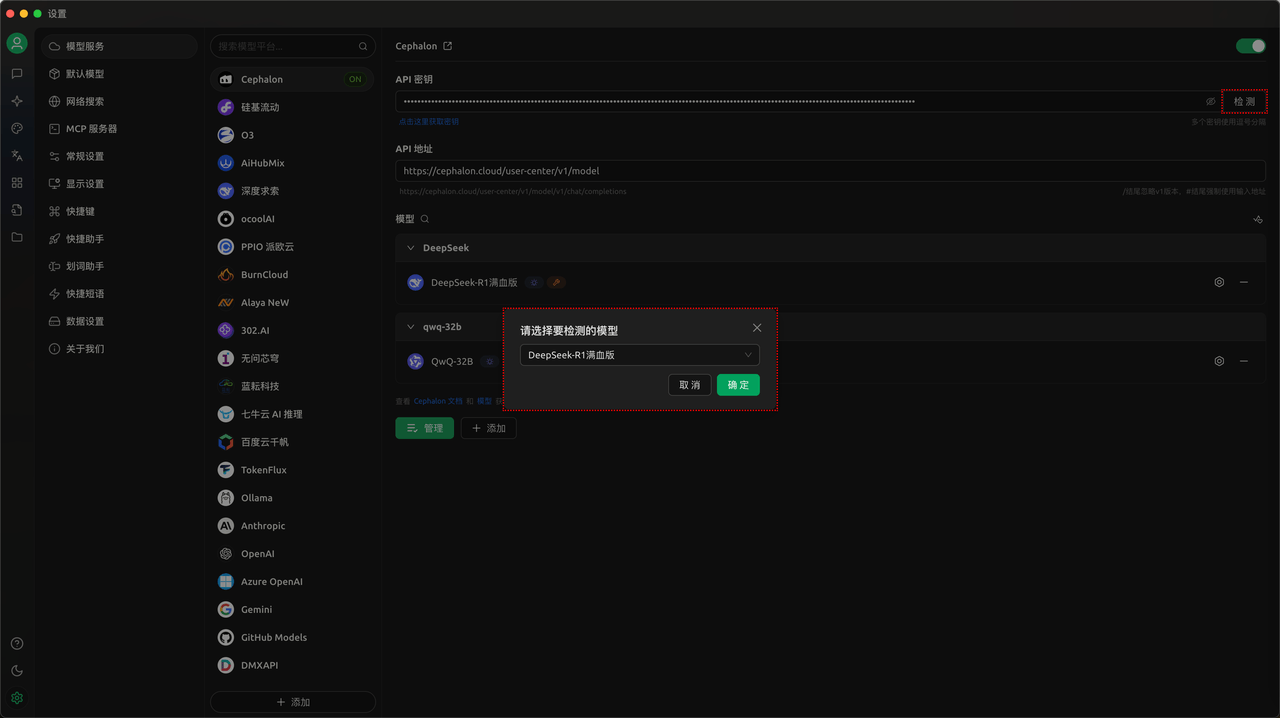
Task: Collapse the DeepSeek model group
Action: (x=410, y=248)
